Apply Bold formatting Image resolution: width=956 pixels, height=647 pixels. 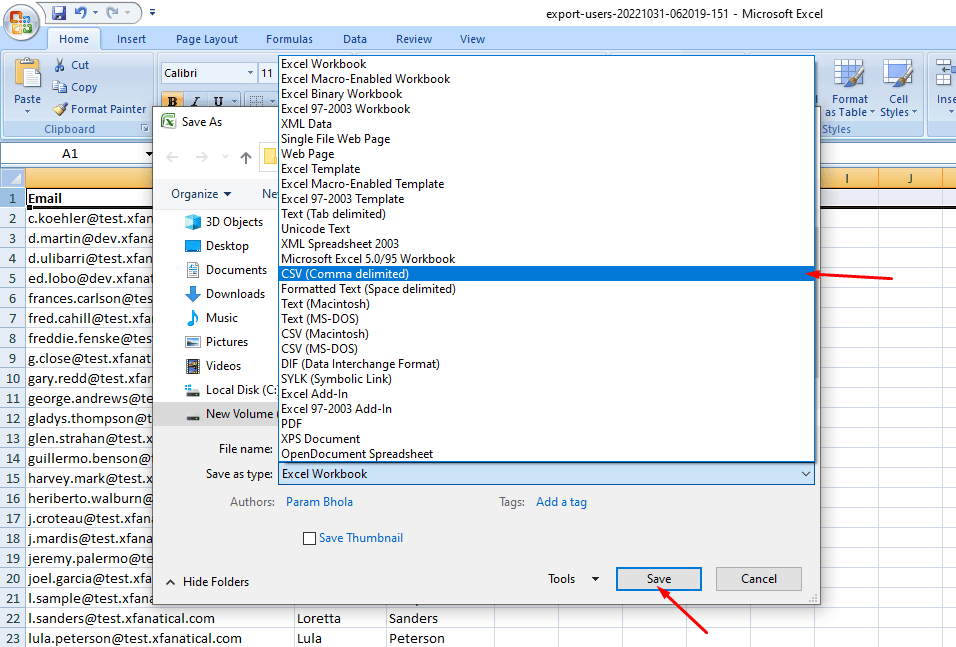pyautogui.click(x=171, y=101)
